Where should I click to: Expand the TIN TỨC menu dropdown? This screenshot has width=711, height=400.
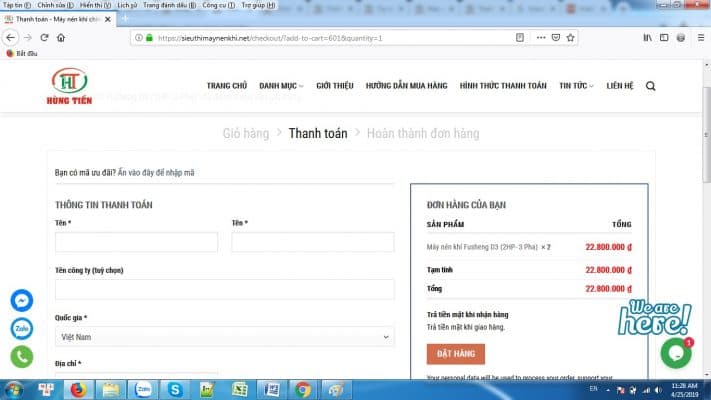(576, 86)
